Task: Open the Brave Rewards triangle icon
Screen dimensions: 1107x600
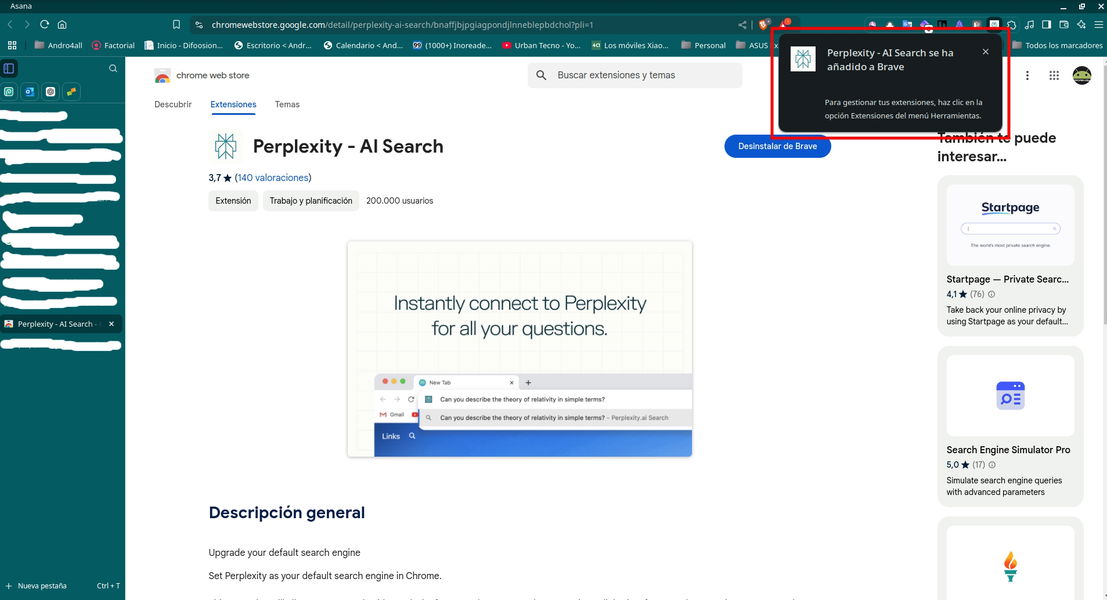Action: click(784, 24)
